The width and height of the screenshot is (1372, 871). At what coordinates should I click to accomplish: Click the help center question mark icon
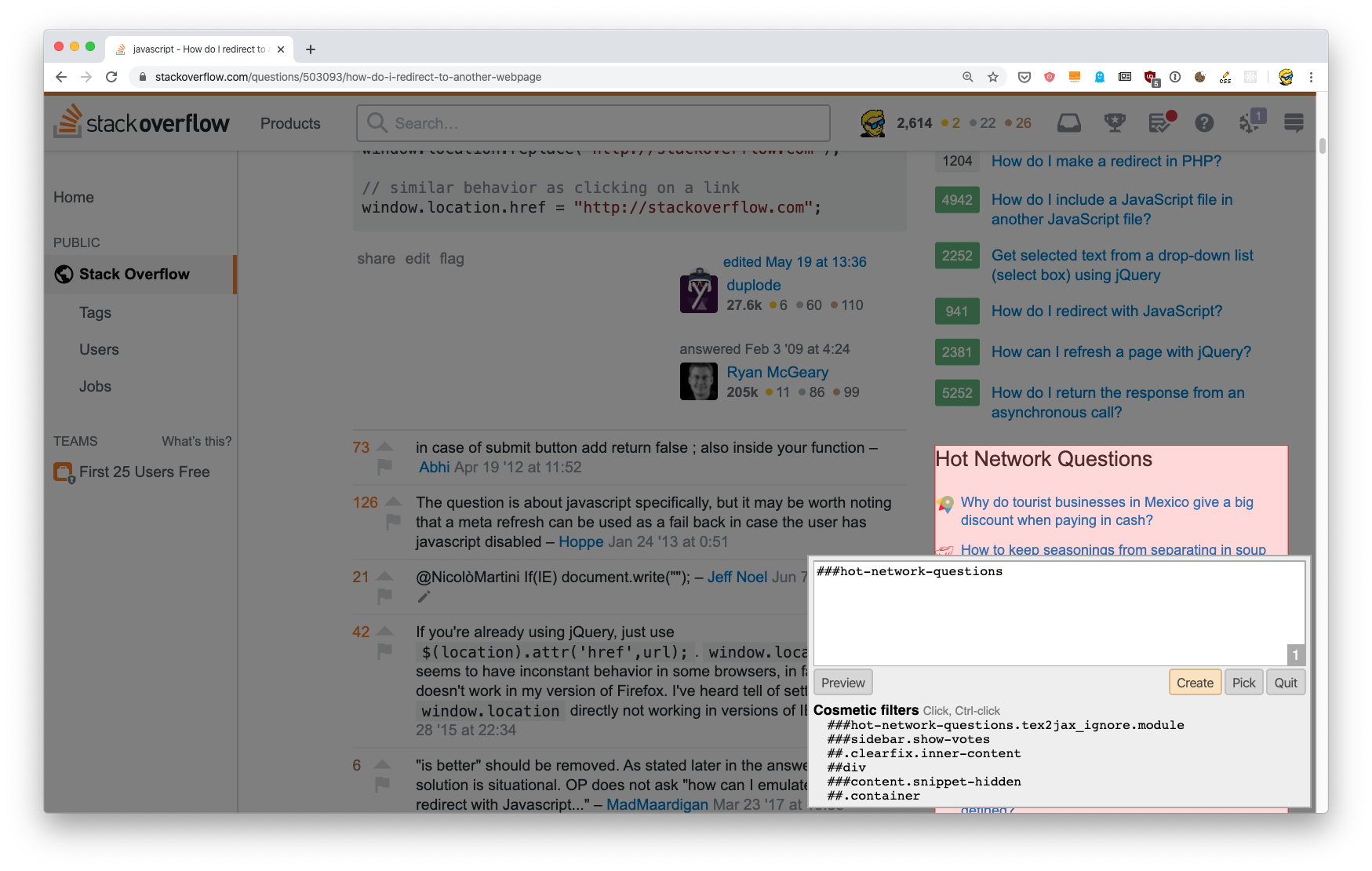[x=1204, y=123]
